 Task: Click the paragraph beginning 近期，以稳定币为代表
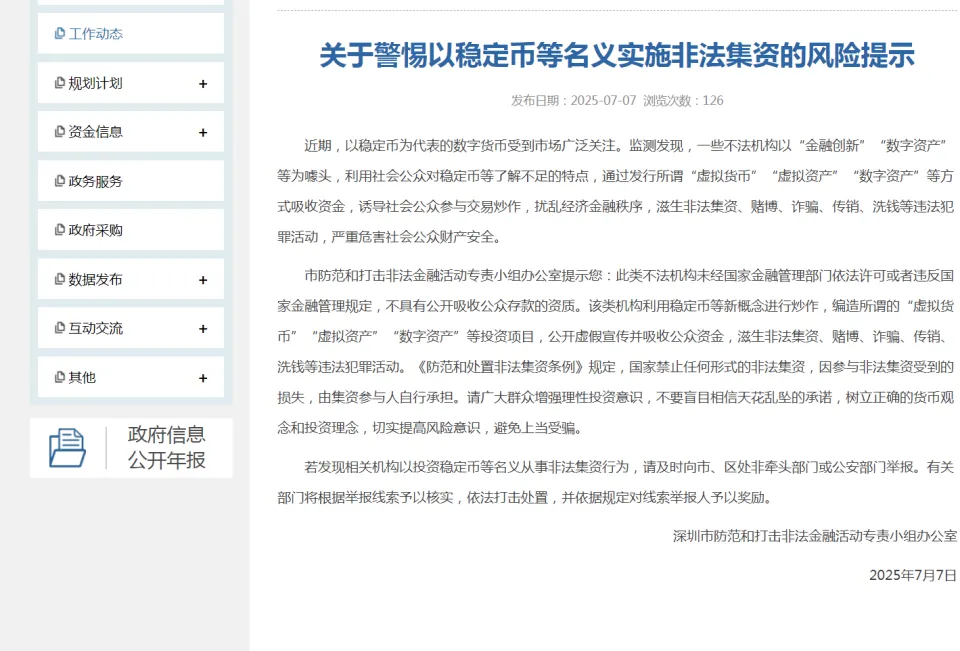click(615, 191)
